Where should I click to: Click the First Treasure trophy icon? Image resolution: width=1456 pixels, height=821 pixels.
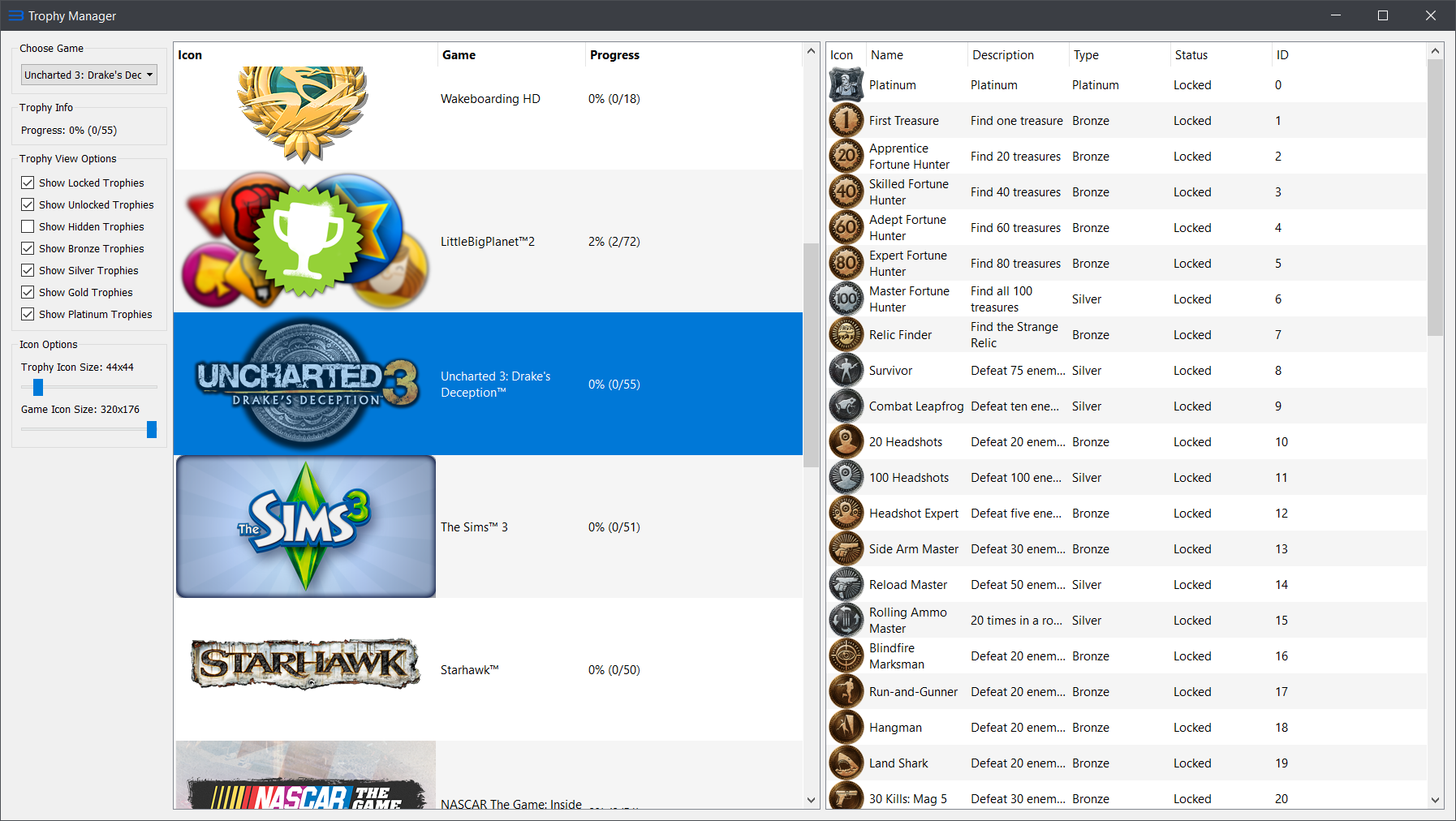(846, 121)
